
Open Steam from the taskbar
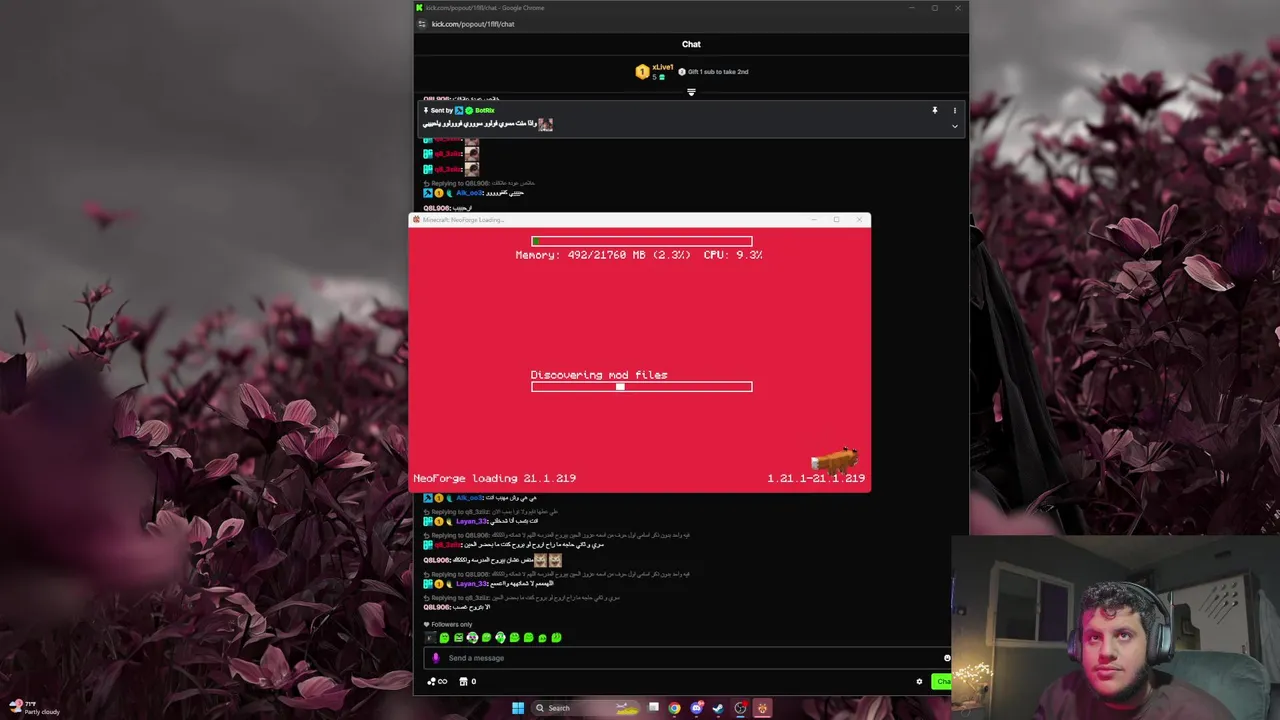point(718,708)
